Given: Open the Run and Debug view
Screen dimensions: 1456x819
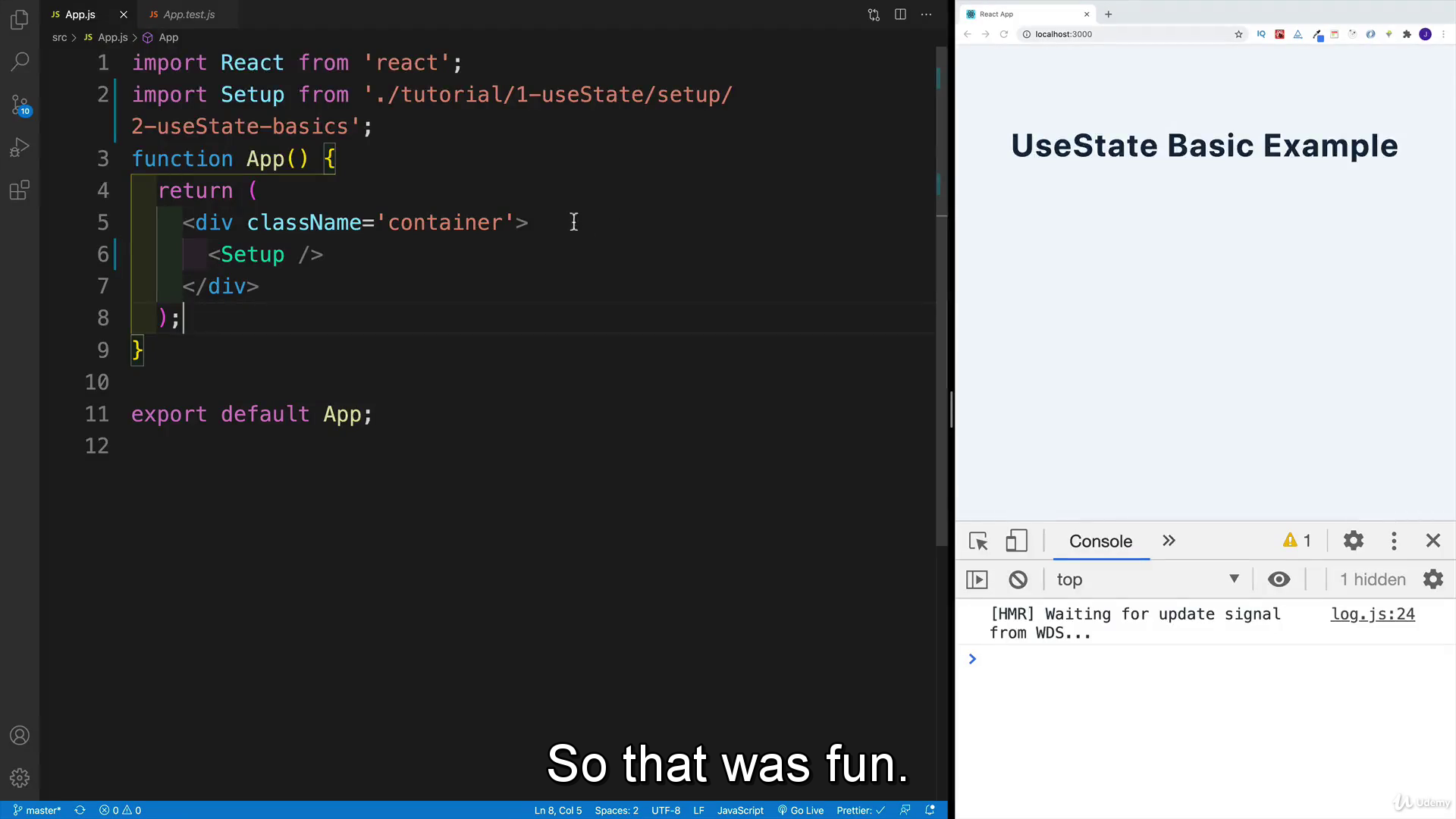Looking at the screenshot, I should [20, 147].
